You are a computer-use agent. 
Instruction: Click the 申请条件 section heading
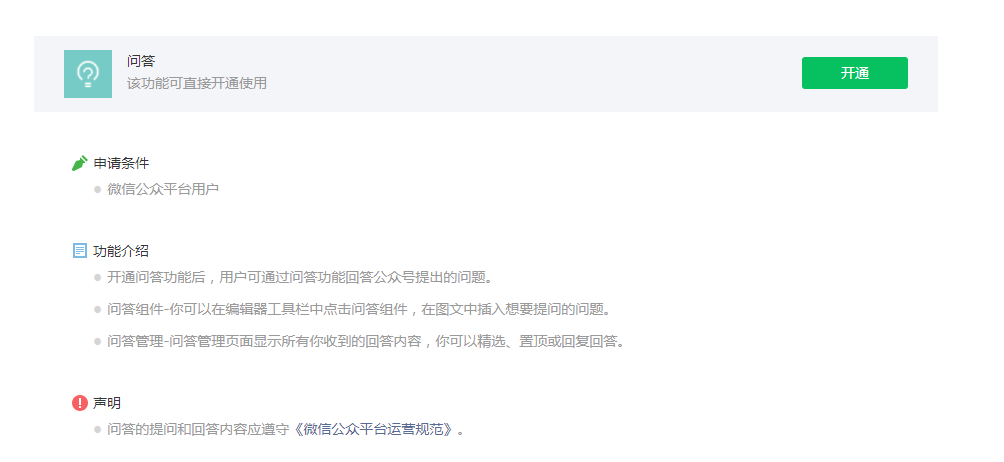(x=121, y=163)
